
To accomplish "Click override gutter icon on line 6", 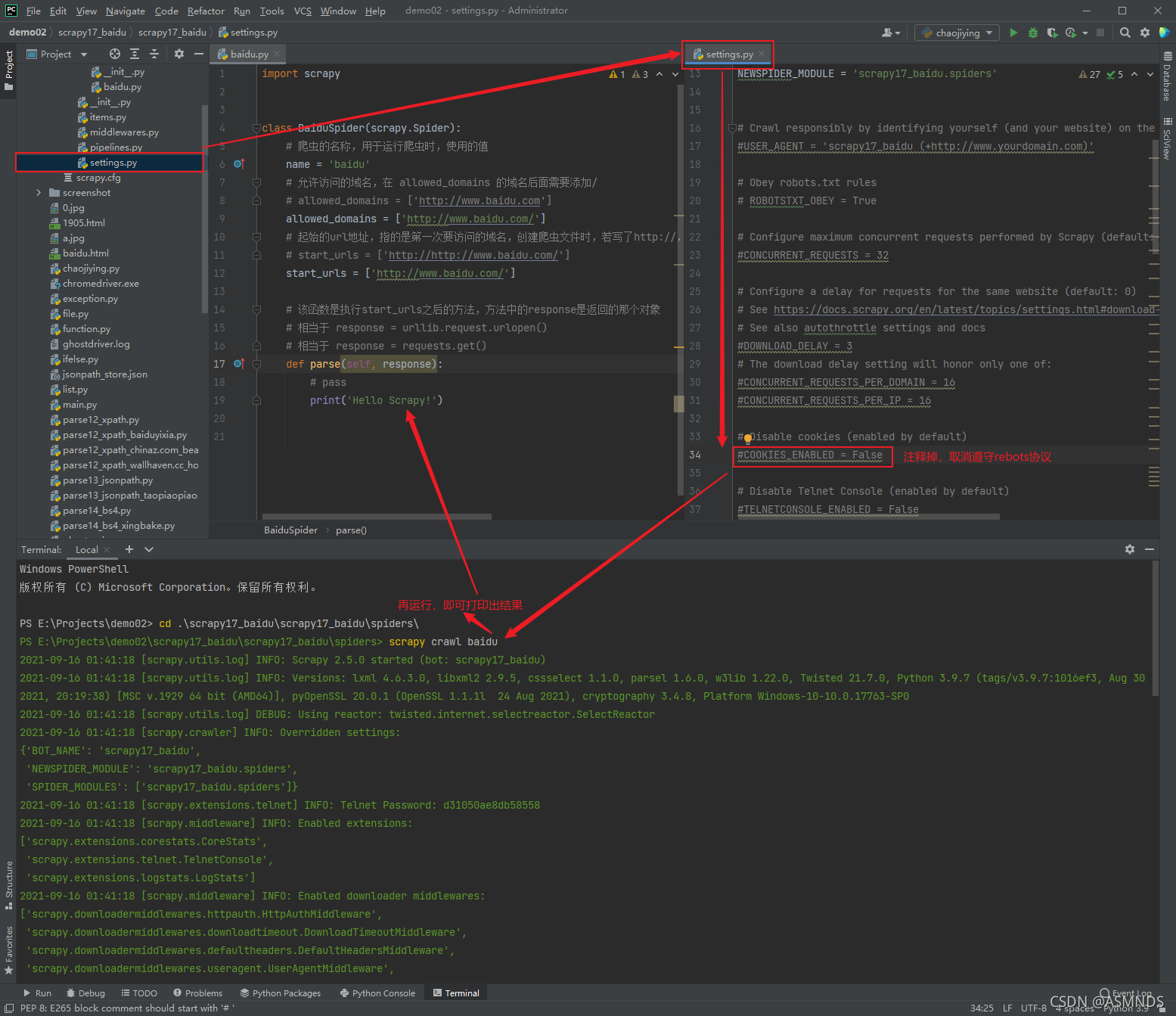I will point(238,164).
